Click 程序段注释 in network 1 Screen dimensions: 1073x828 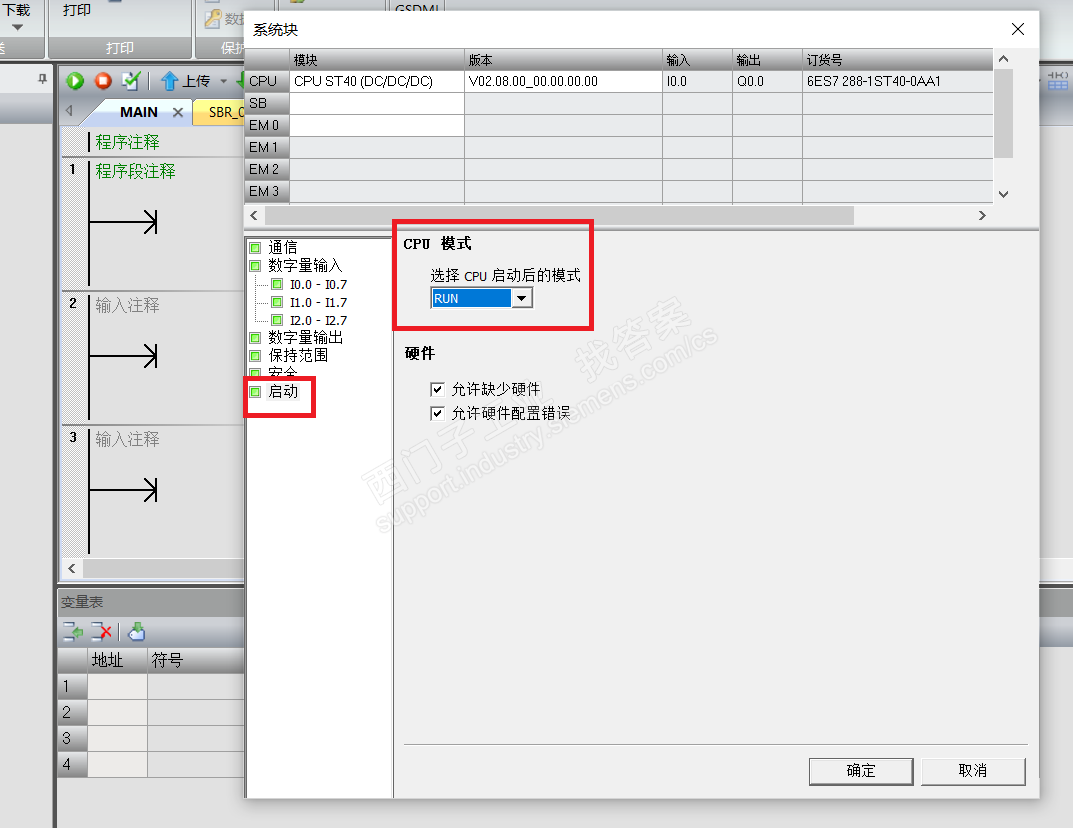pyautogui.click(x=135, y=171)
